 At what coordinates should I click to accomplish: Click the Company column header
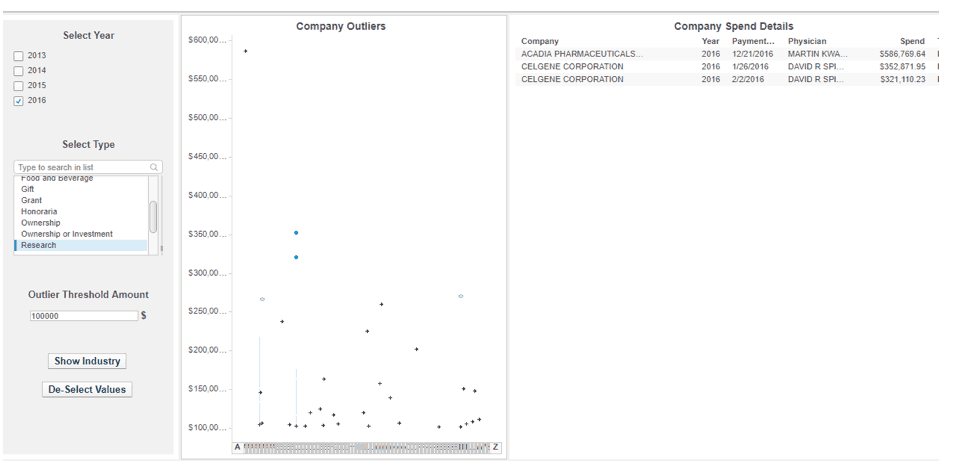(540, 41)
